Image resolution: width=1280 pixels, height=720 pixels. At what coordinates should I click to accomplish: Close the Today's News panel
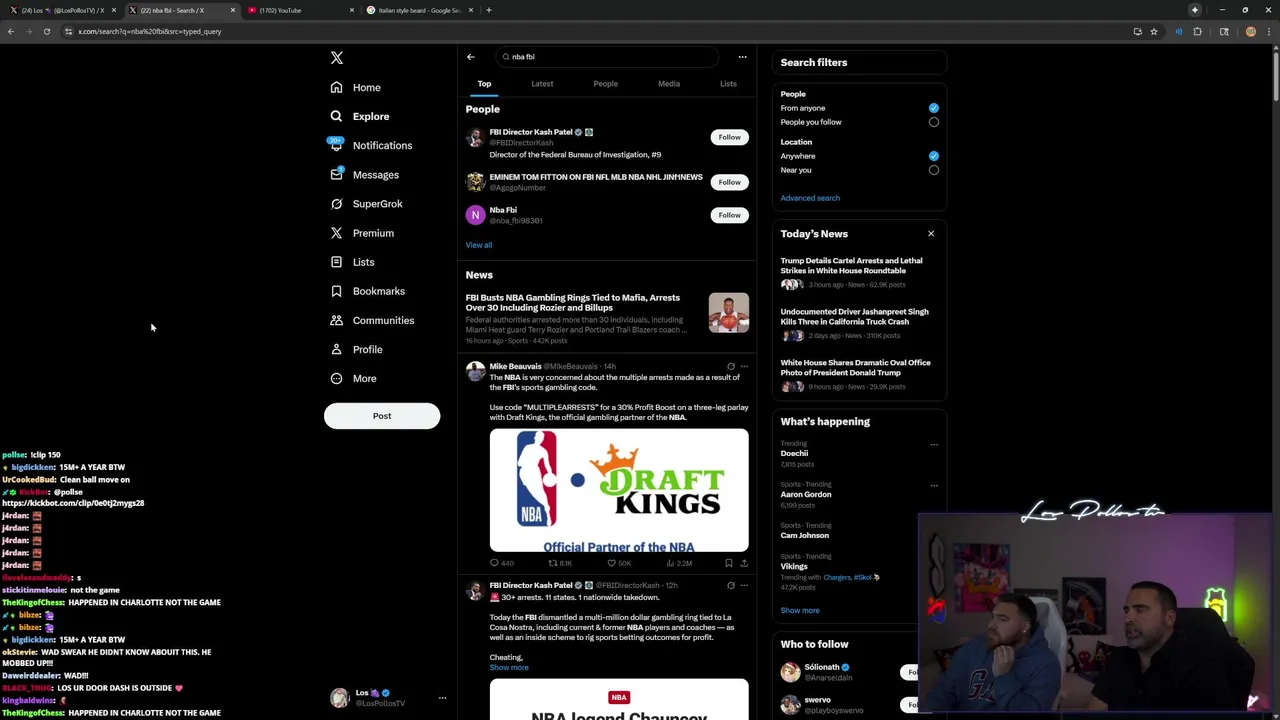[931, 234]
